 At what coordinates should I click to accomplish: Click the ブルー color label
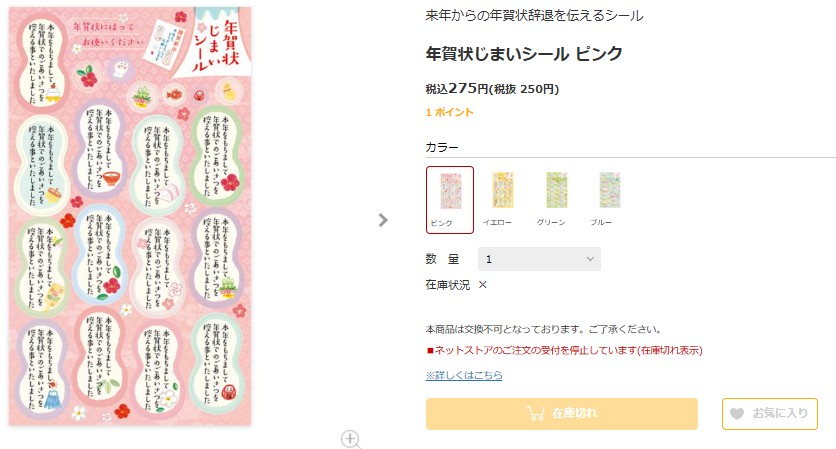[601, 222]
